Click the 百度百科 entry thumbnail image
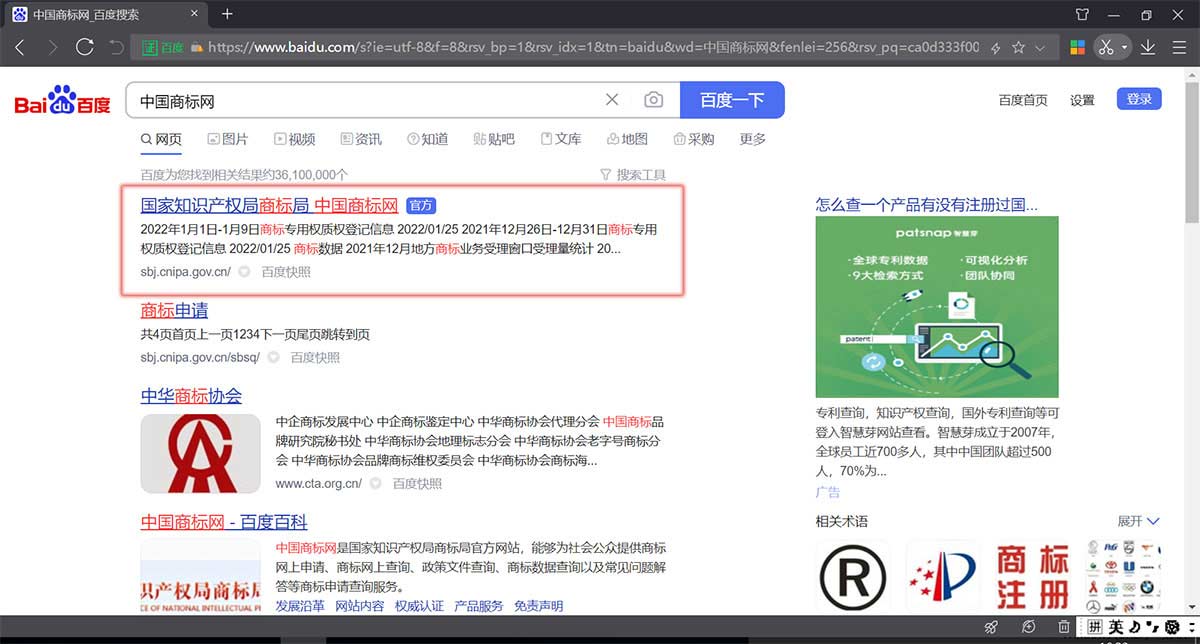 [x=200, y=577]
